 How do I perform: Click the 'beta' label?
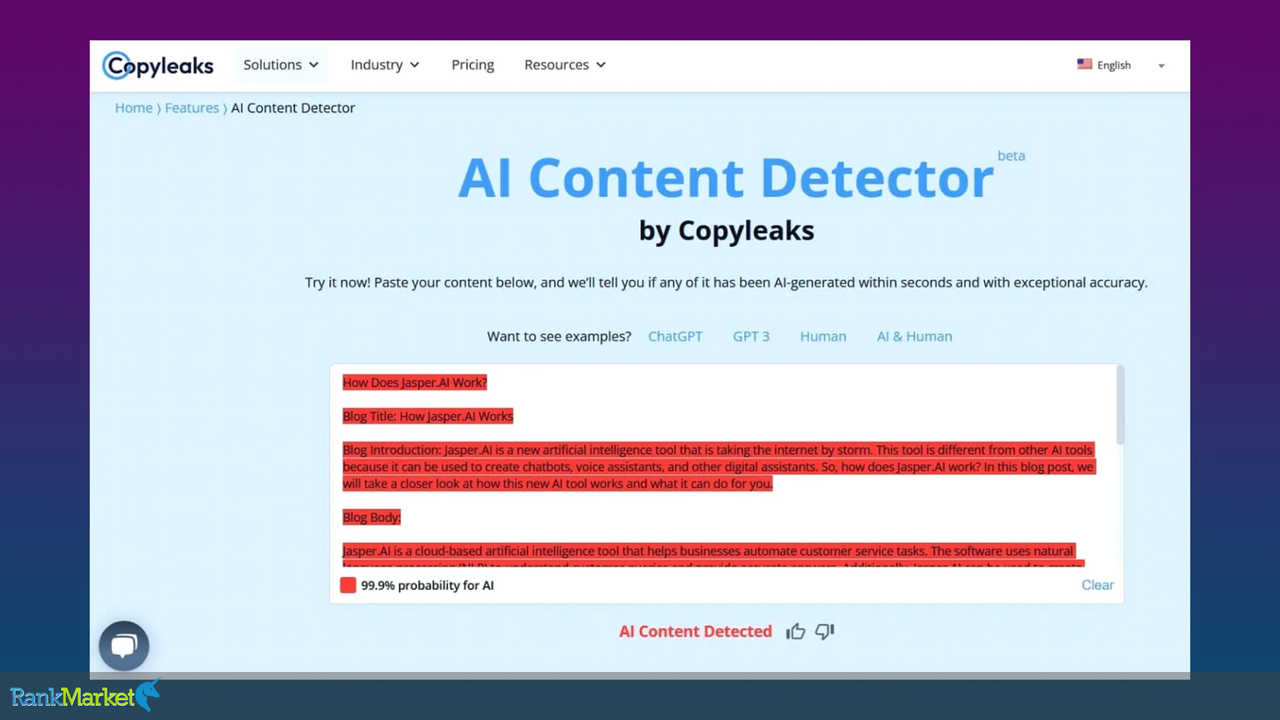click(1011, 156)
